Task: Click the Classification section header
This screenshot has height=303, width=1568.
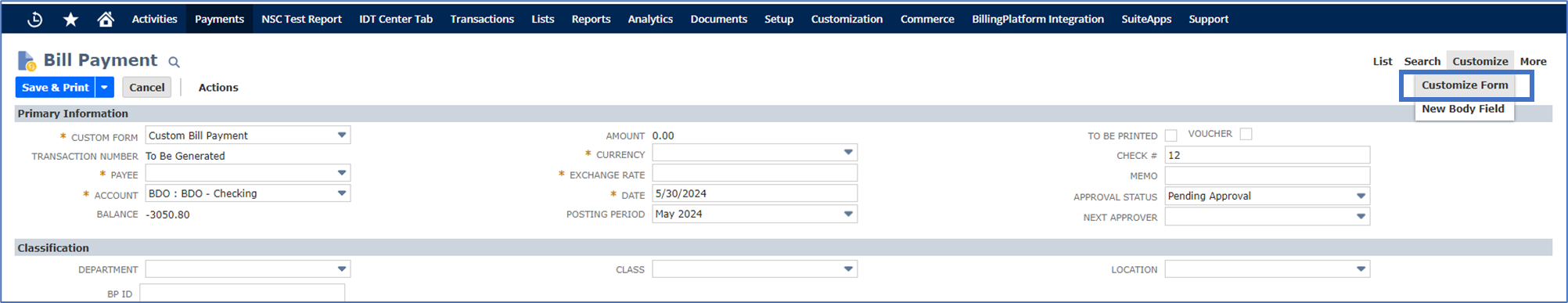Action: (x=783, y=247)
